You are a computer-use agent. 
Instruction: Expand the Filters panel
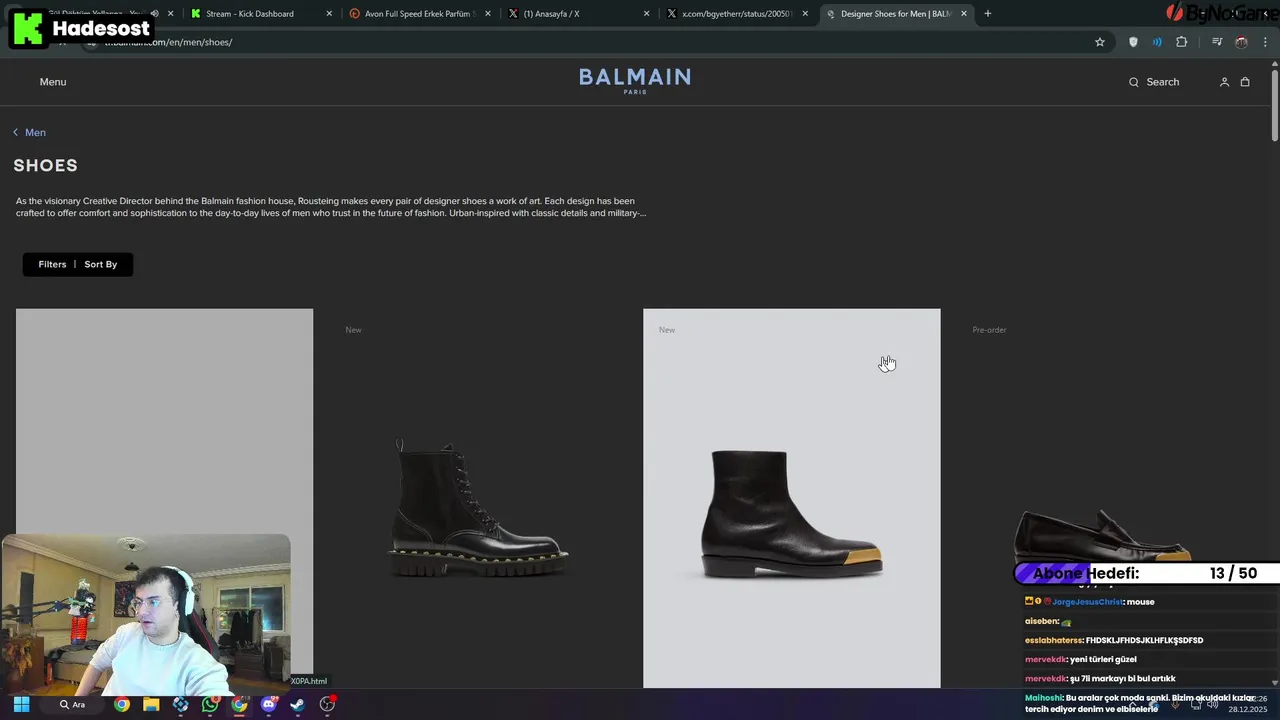click(52, 264)
